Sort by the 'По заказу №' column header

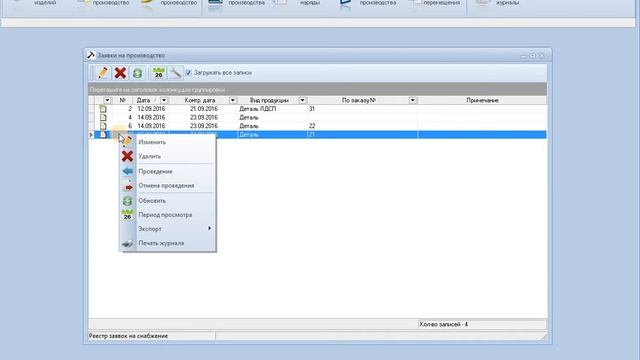pyautogui.click(x=359, y=100)
